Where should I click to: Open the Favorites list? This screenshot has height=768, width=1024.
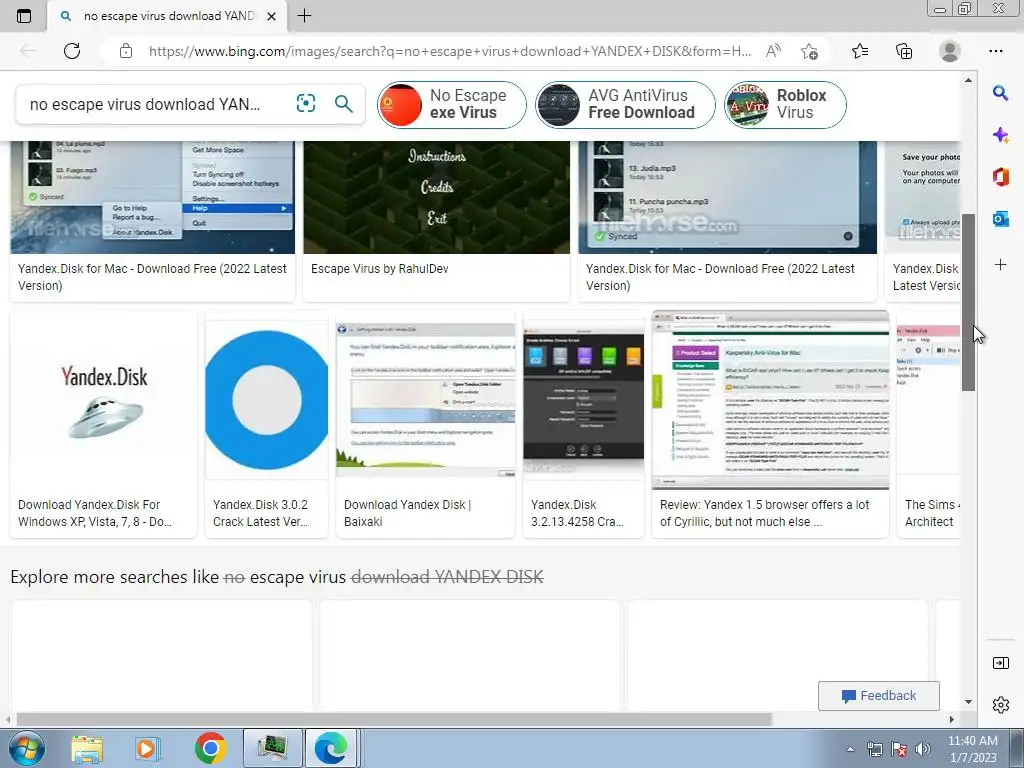click(x=860, y=51)
